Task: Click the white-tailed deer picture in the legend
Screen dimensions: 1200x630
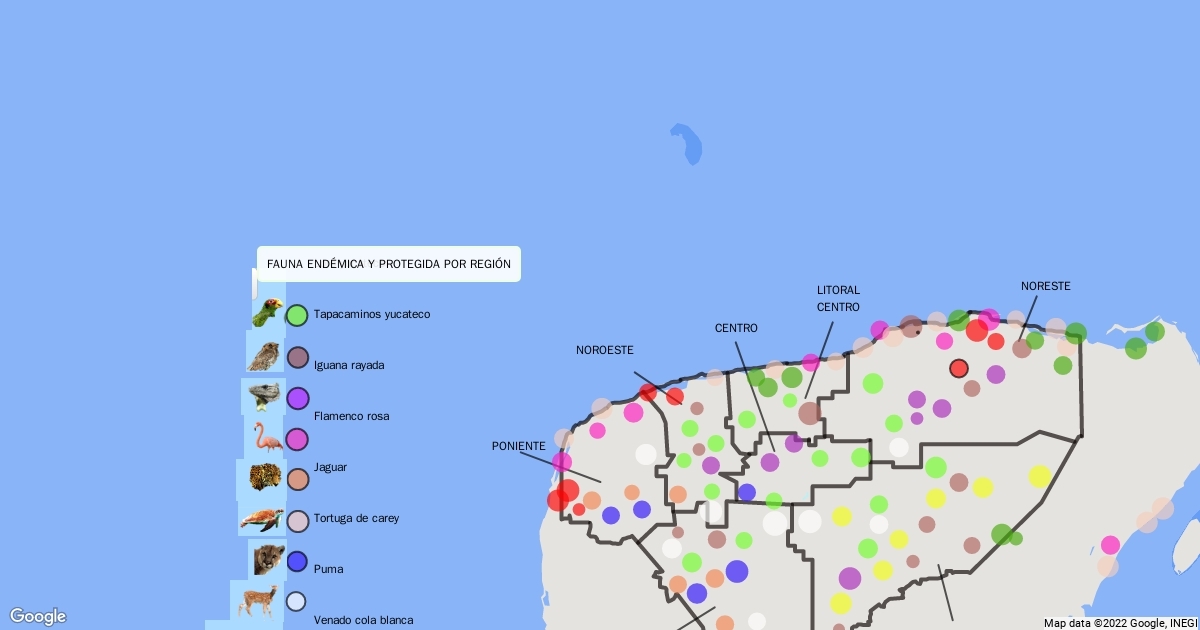Action: tap(257, 600)
